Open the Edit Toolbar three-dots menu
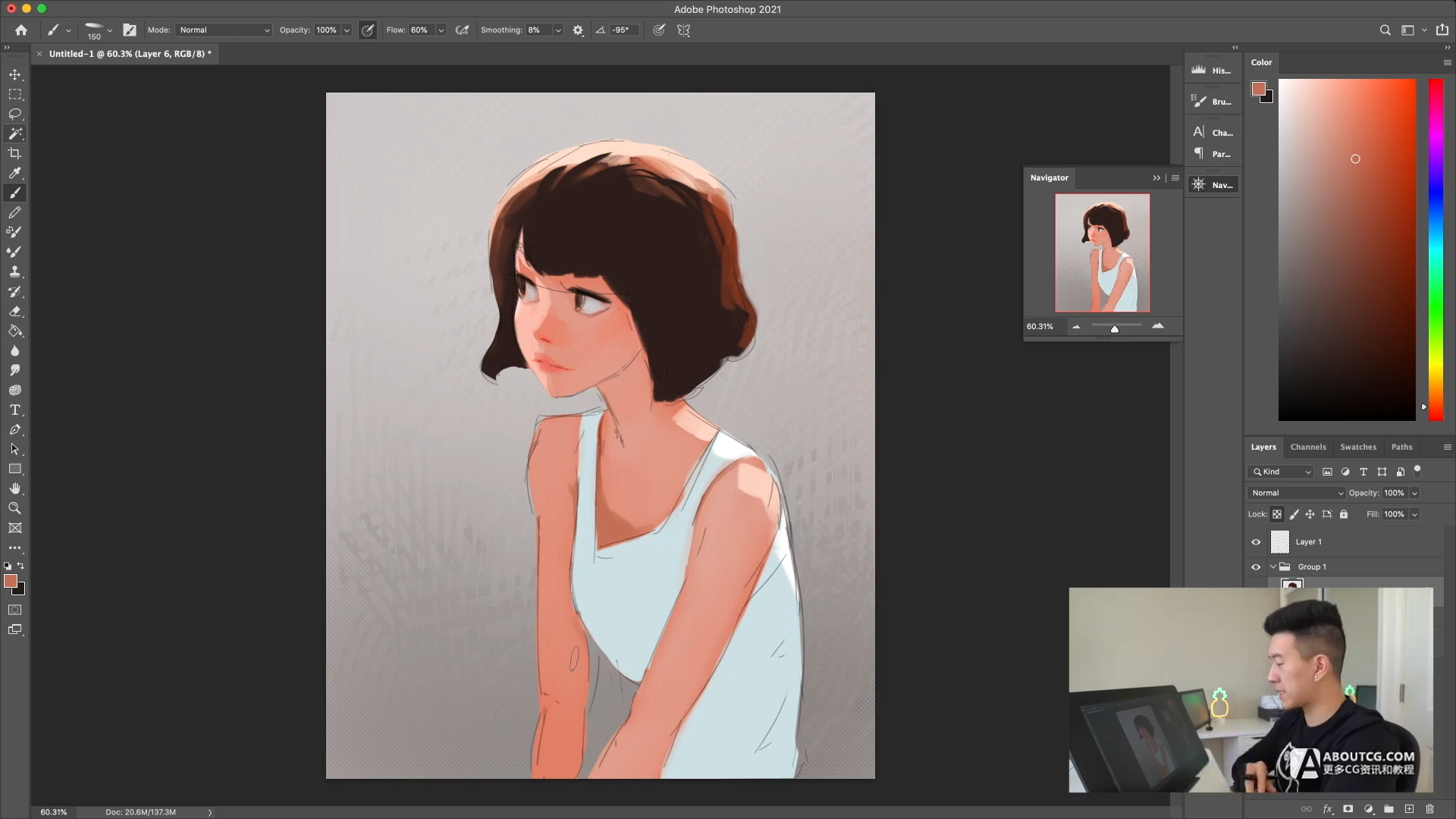Image resolution: width=1456 pixels, height=819 pixels. 14,548
